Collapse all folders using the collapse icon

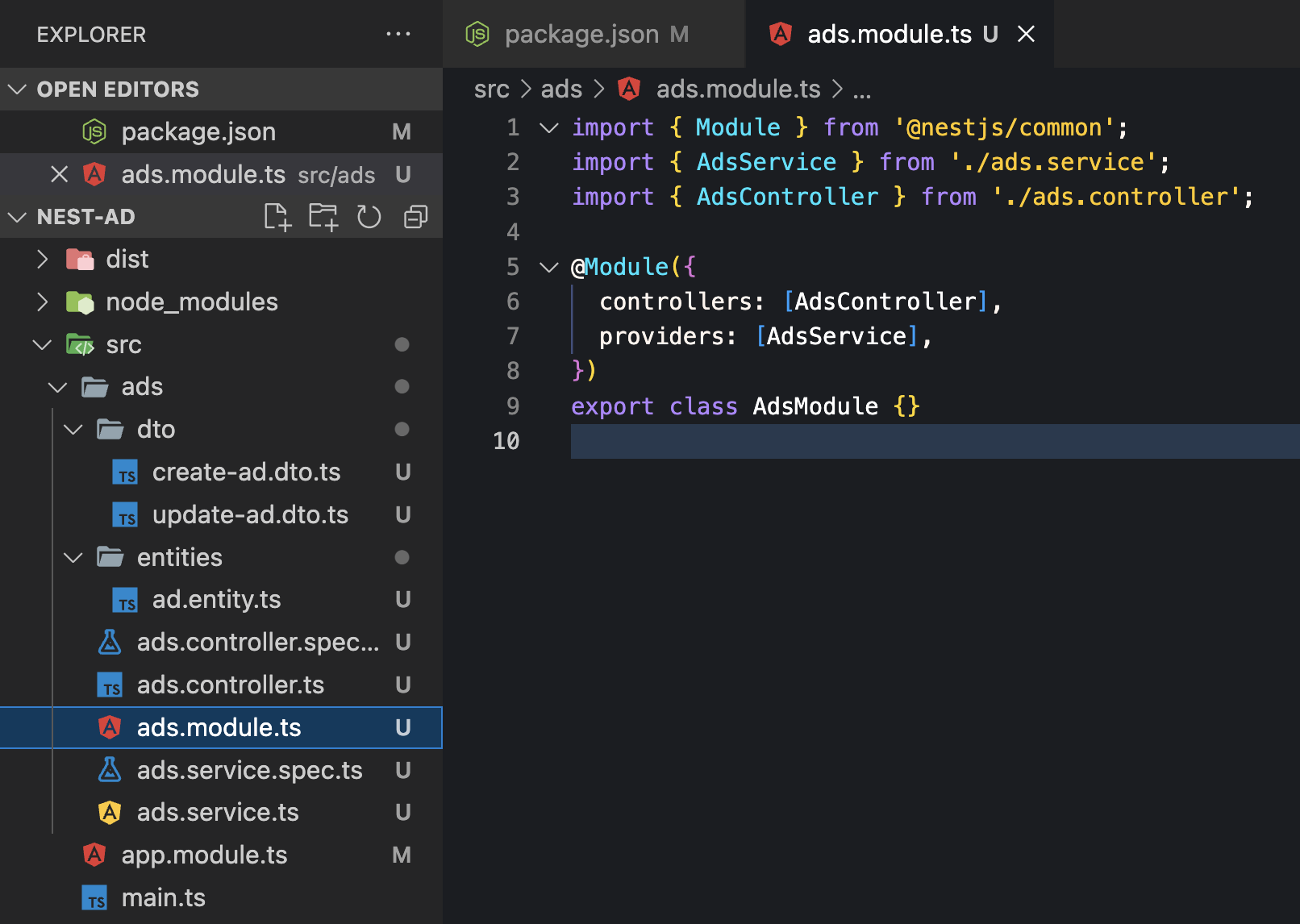point(415,217)
